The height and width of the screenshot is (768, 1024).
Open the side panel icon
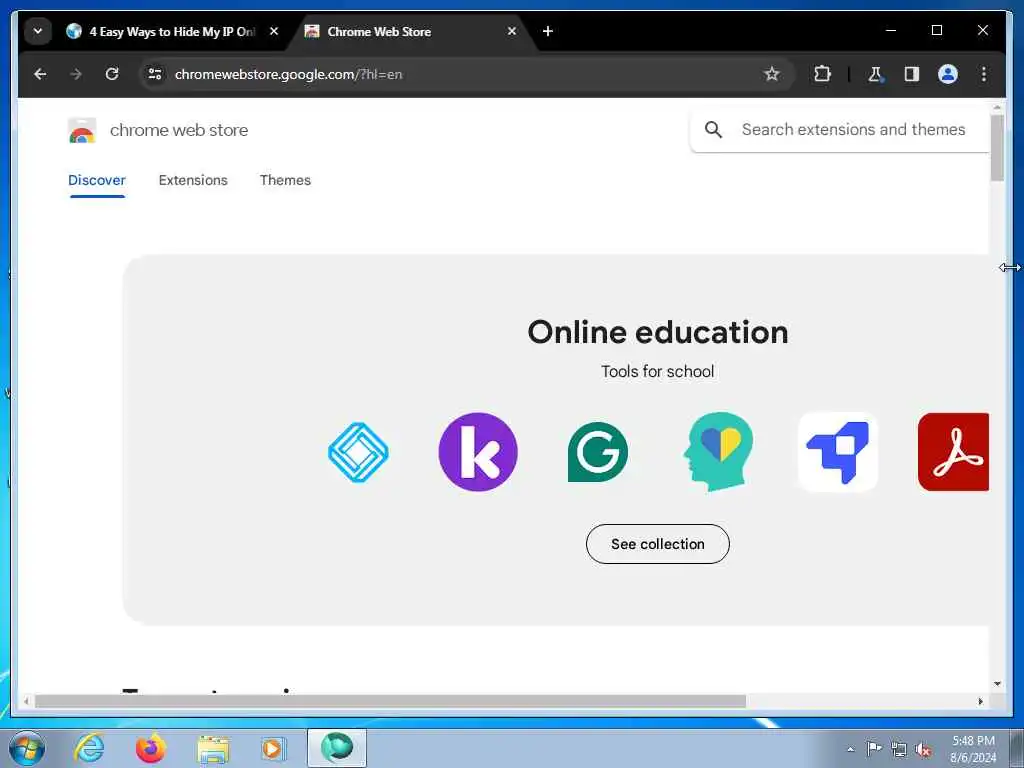(x=912, y=74)
